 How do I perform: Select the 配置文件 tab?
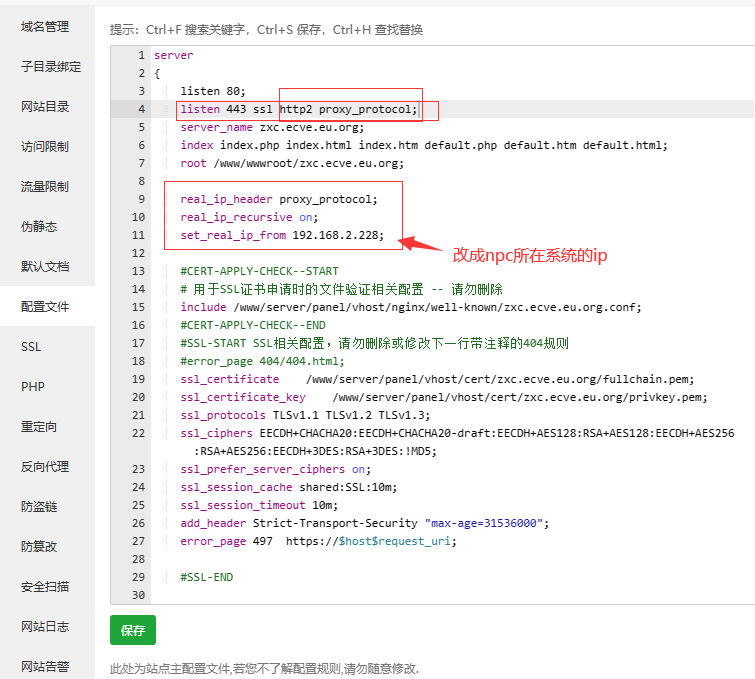coord(45,306)
